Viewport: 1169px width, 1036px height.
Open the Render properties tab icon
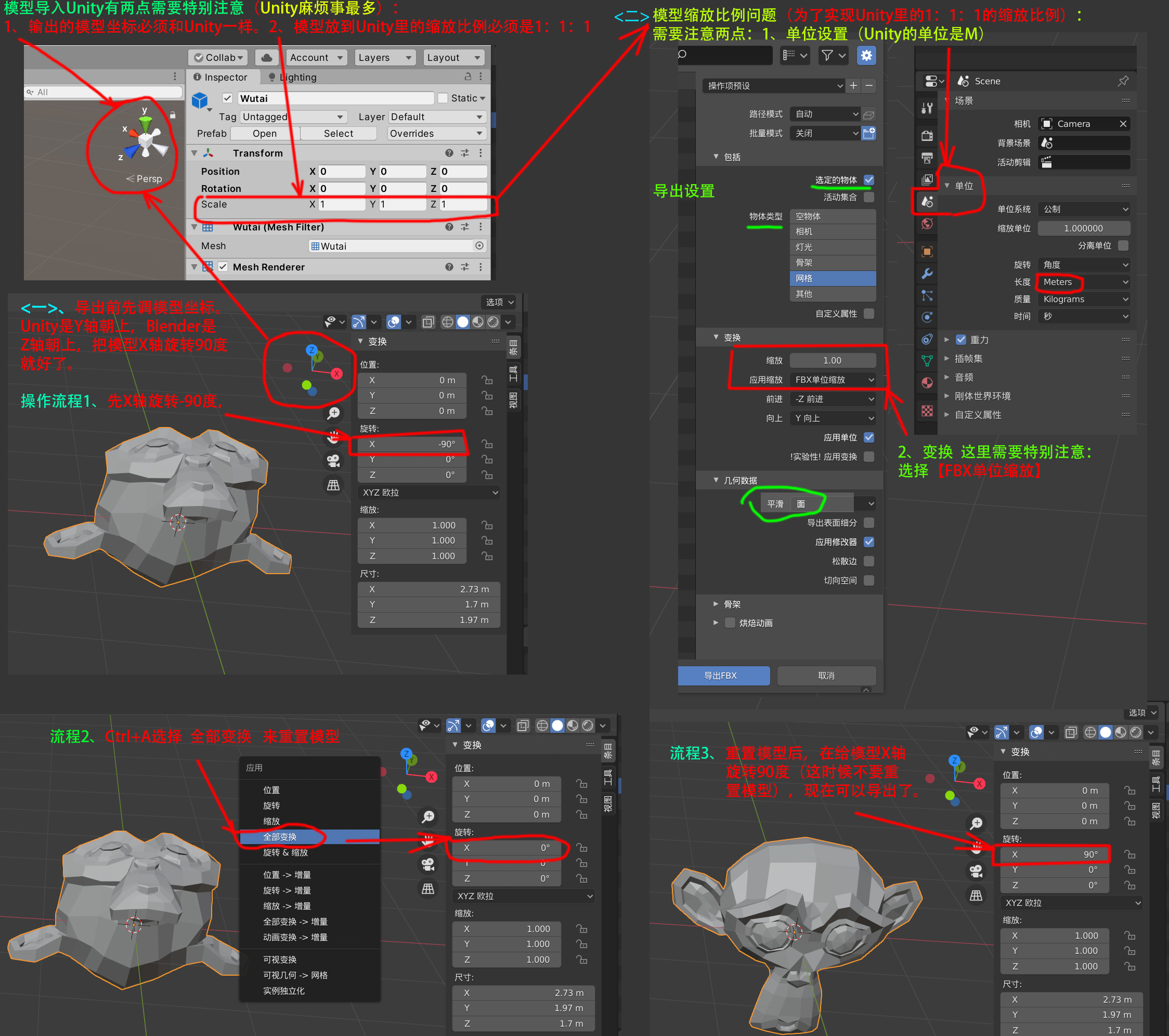pyautogui.click(x=927, y=136)
